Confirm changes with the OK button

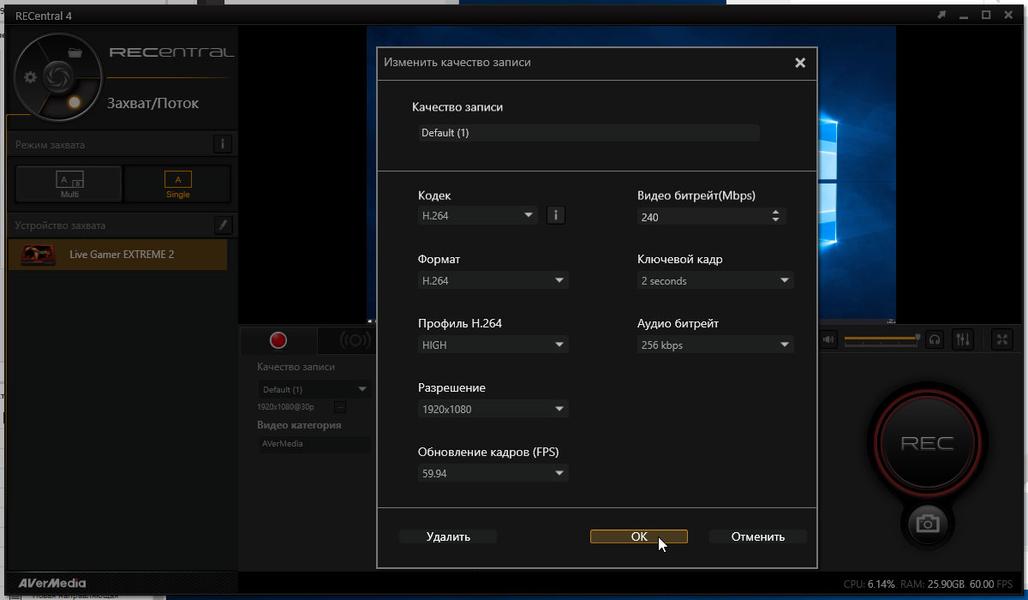[x=639, y=536]
